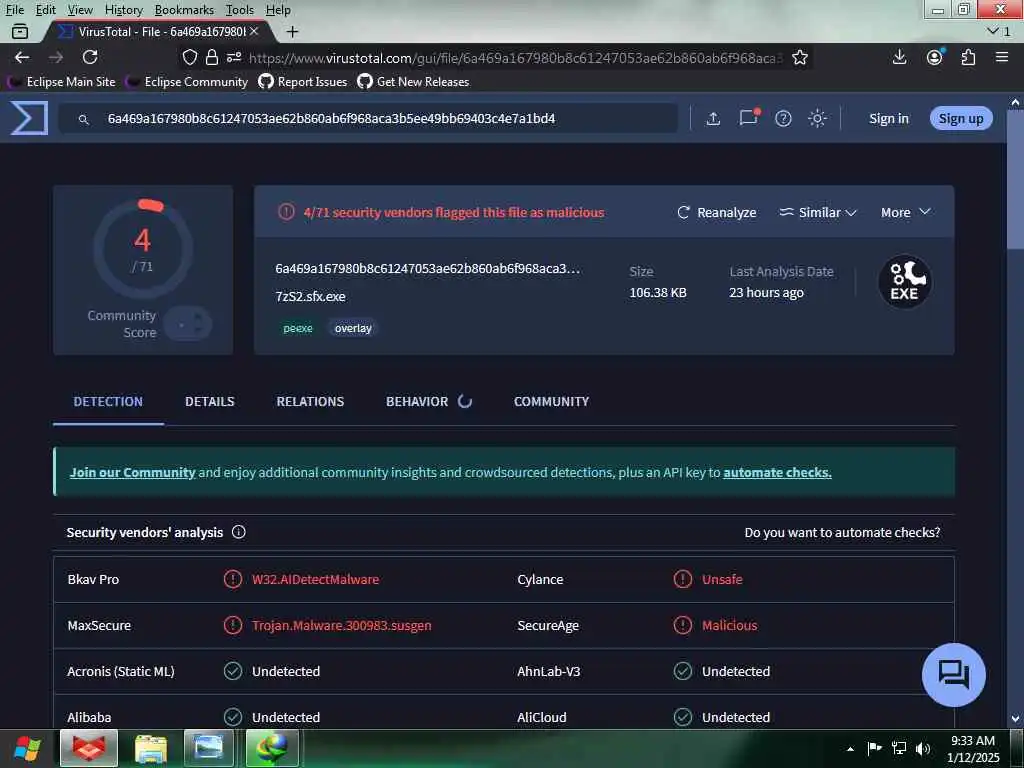Screen dimensions: 1024x768
Task: Open the browser account icon
Action: (935, 57)
